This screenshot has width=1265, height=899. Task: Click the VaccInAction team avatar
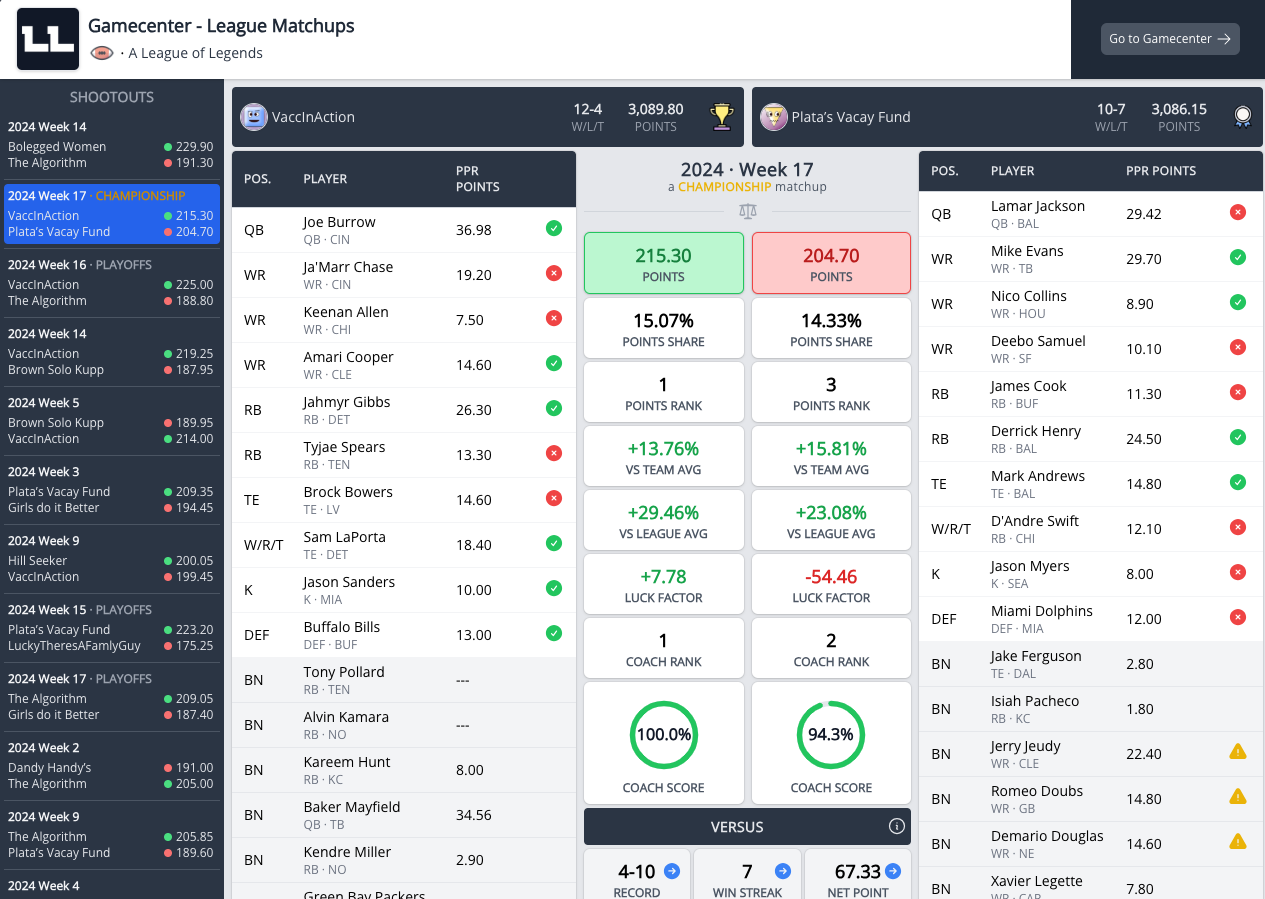(x=254, y=117)
